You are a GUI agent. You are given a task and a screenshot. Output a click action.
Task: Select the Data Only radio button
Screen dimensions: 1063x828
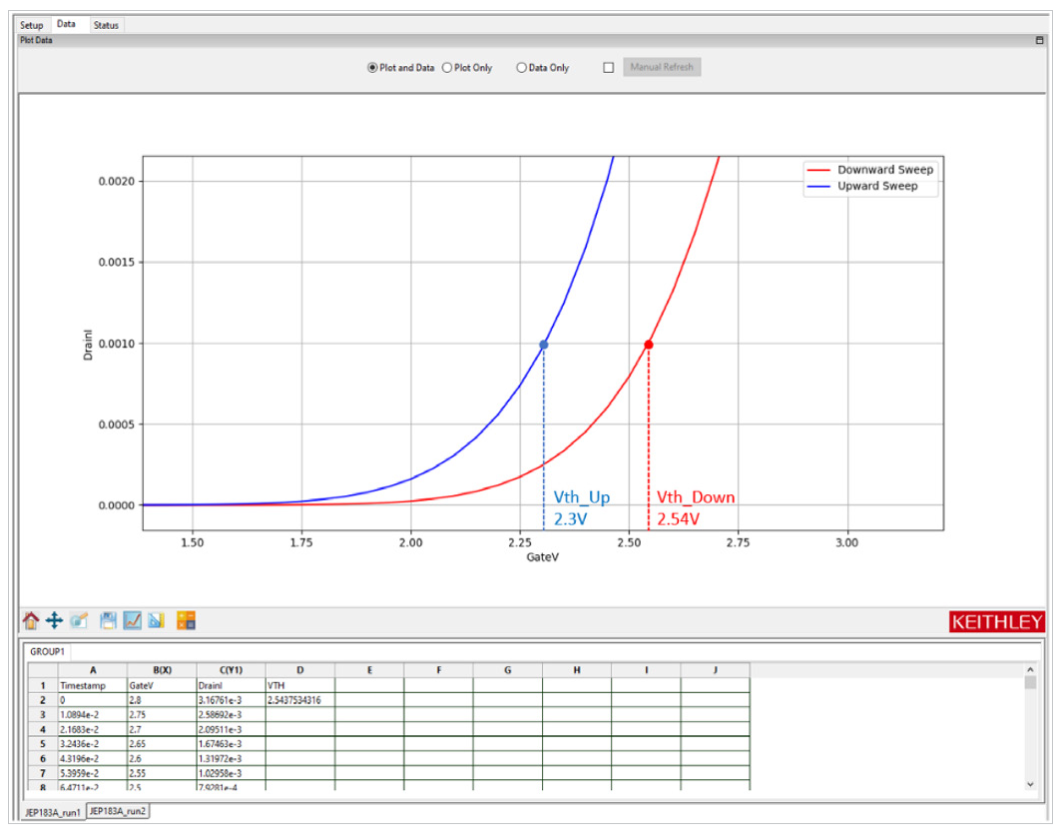coord(521,68)
